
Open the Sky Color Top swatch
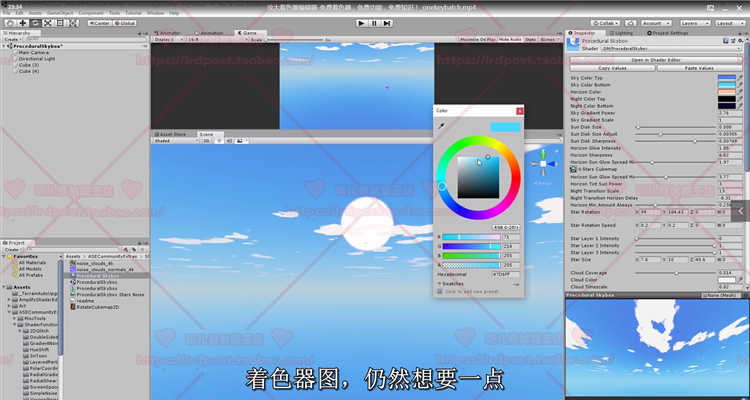coord(727,78)
